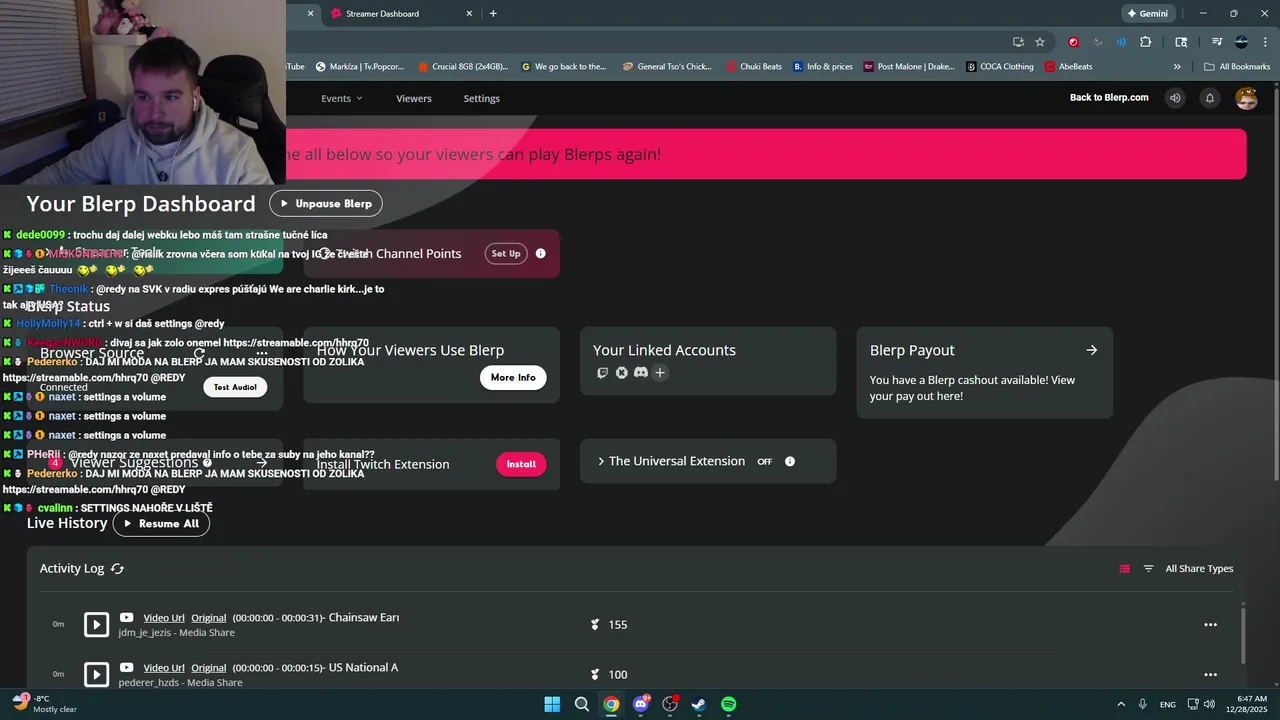Open the Info & prices bookmark
This screenshot has width=1280, height=720.
[x=823, y=67]
